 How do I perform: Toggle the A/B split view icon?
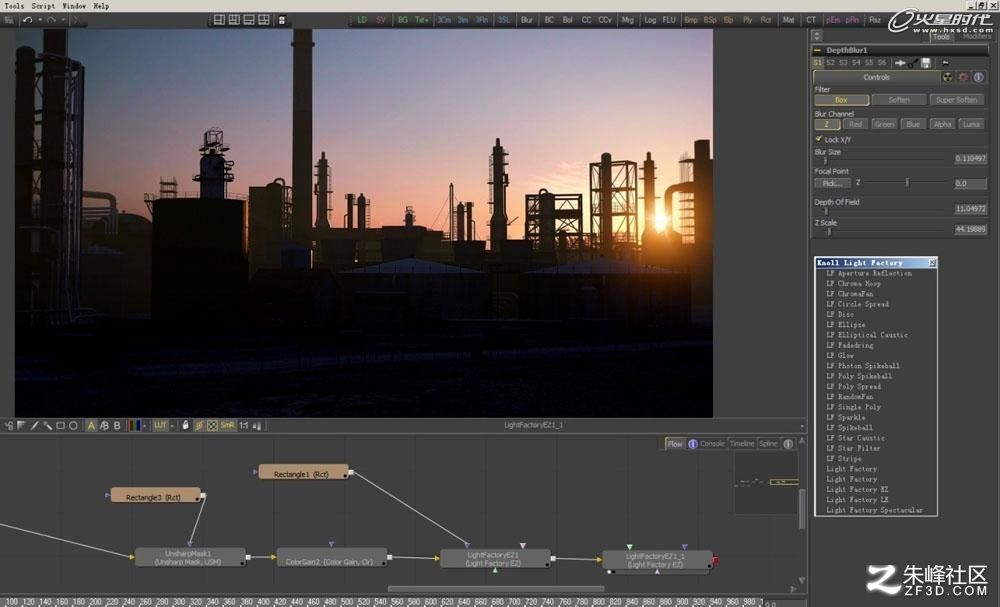[104, 425]
